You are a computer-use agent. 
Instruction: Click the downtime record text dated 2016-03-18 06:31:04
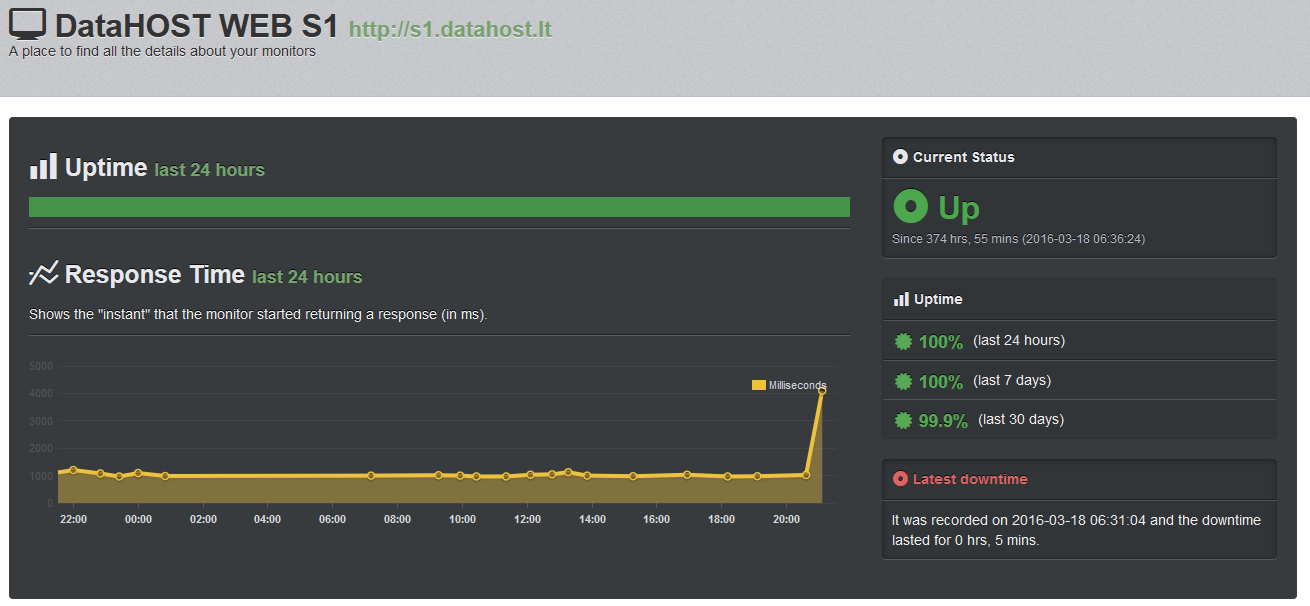coord(1076,530)
